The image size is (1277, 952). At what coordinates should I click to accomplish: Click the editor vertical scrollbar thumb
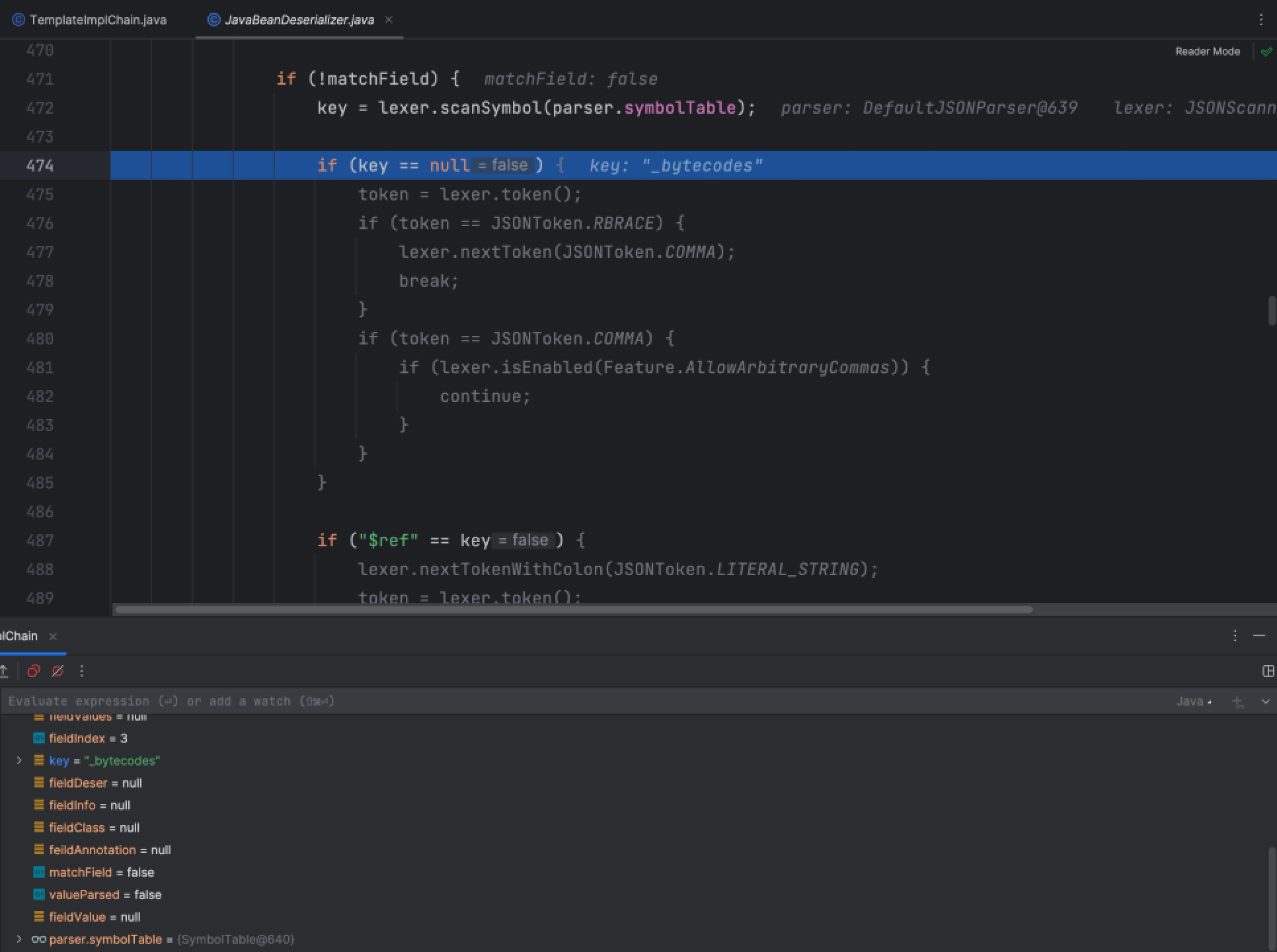(1271, 311)
